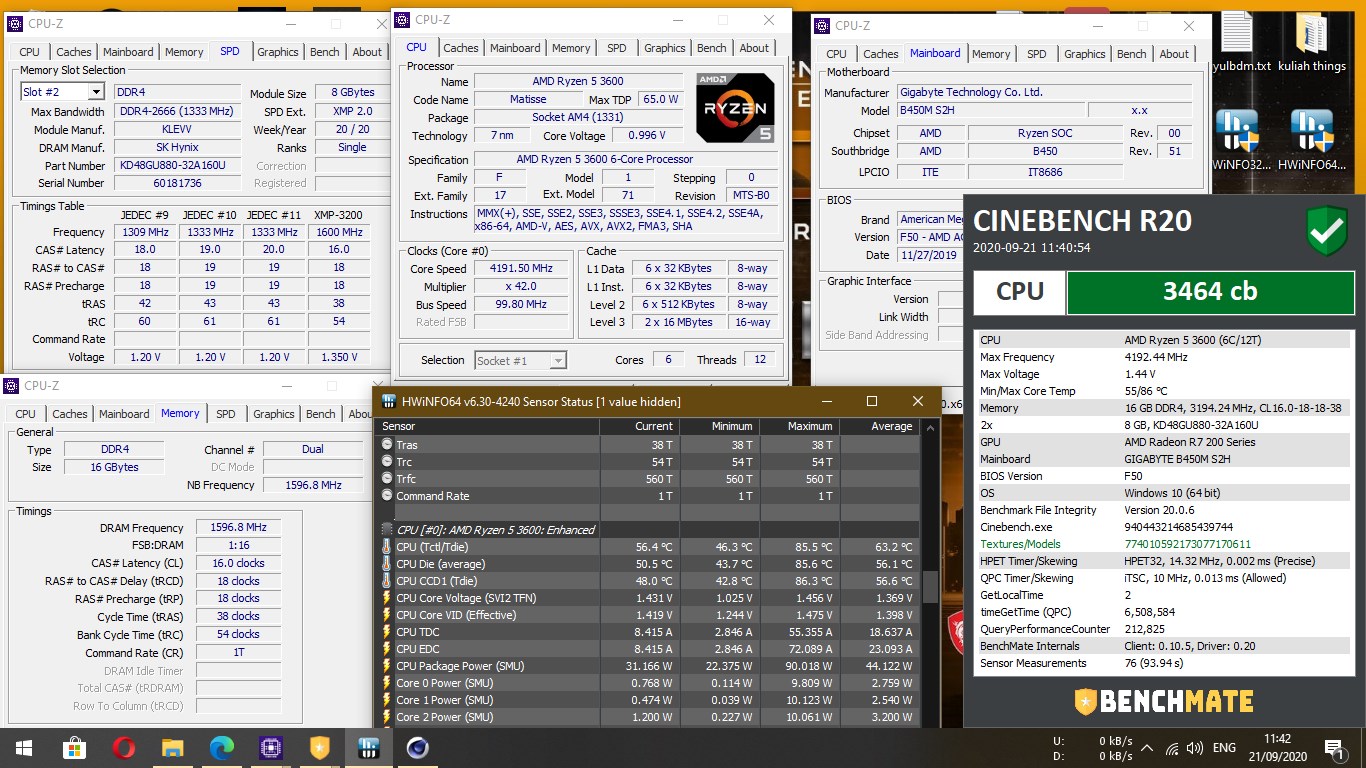Click the HWiNFO vertical scrollbar thumb
The image size is (1366, 768).
pos(931,587)
